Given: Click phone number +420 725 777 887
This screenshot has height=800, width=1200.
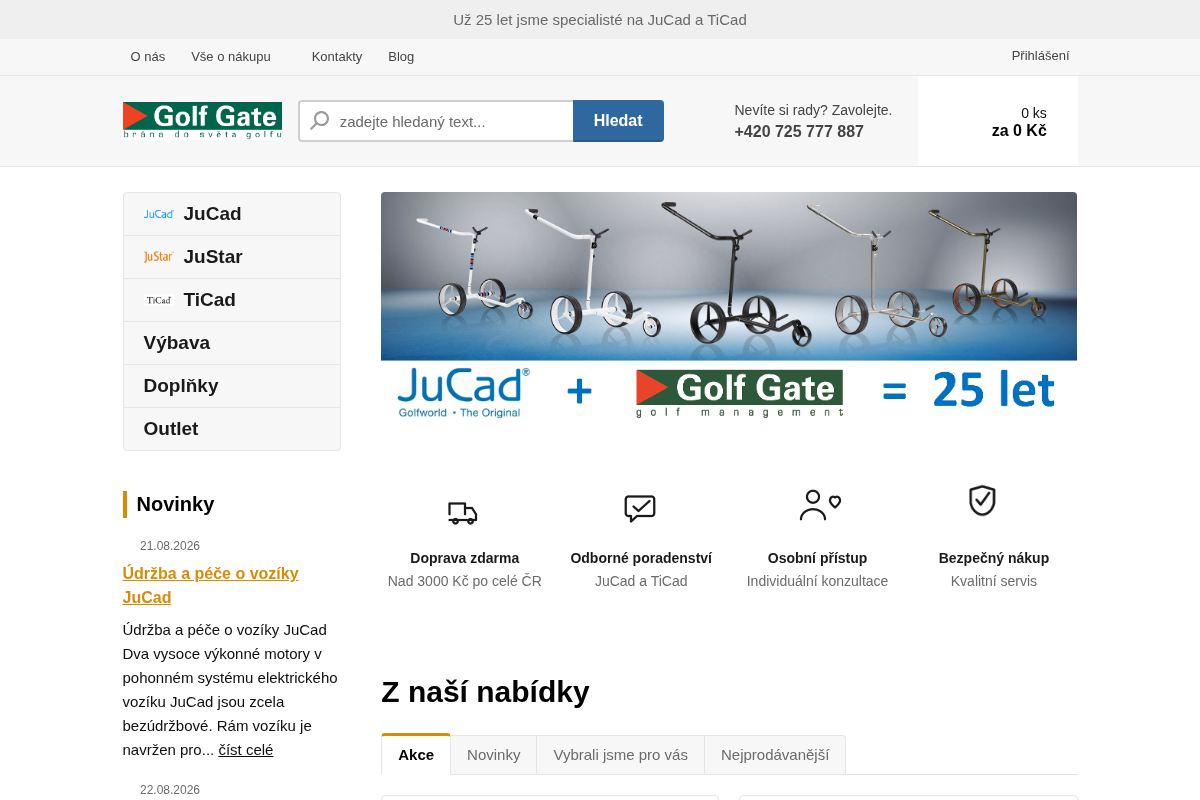Looking at the screenshot, I should (799, 132).
